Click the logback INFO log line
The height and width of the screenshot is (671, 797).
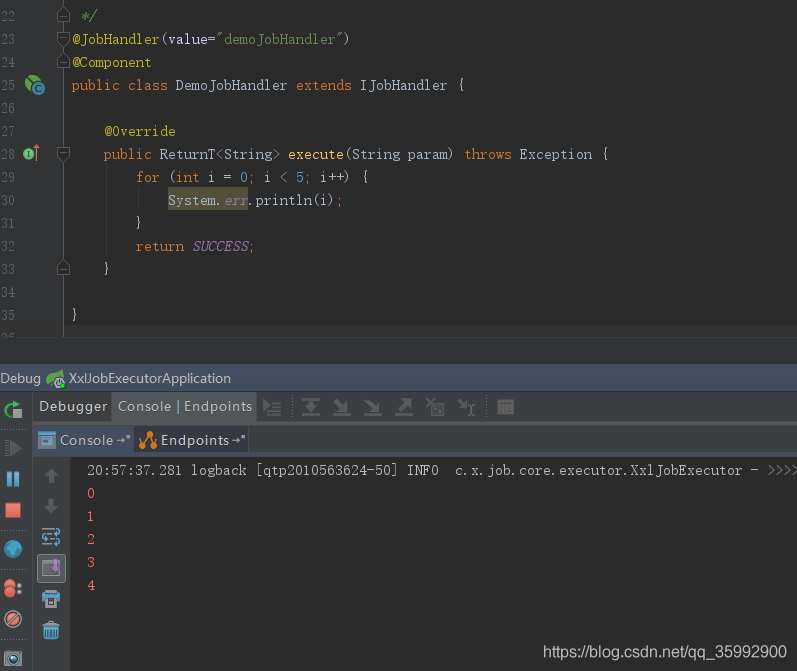coord(441,470)
